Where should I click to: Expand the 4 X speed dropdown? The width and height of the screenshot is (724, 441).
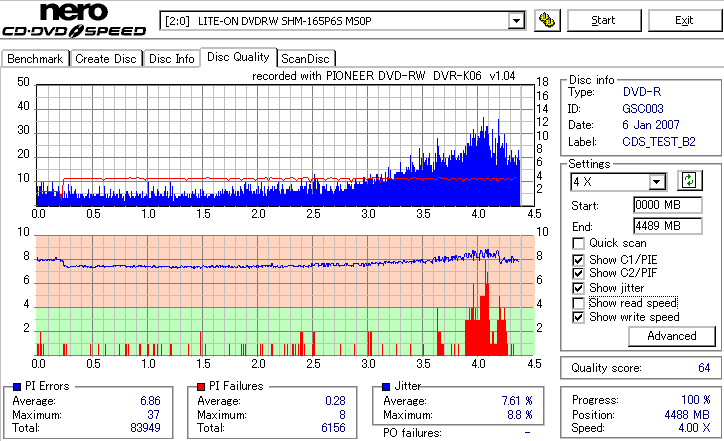pos(656,182)
